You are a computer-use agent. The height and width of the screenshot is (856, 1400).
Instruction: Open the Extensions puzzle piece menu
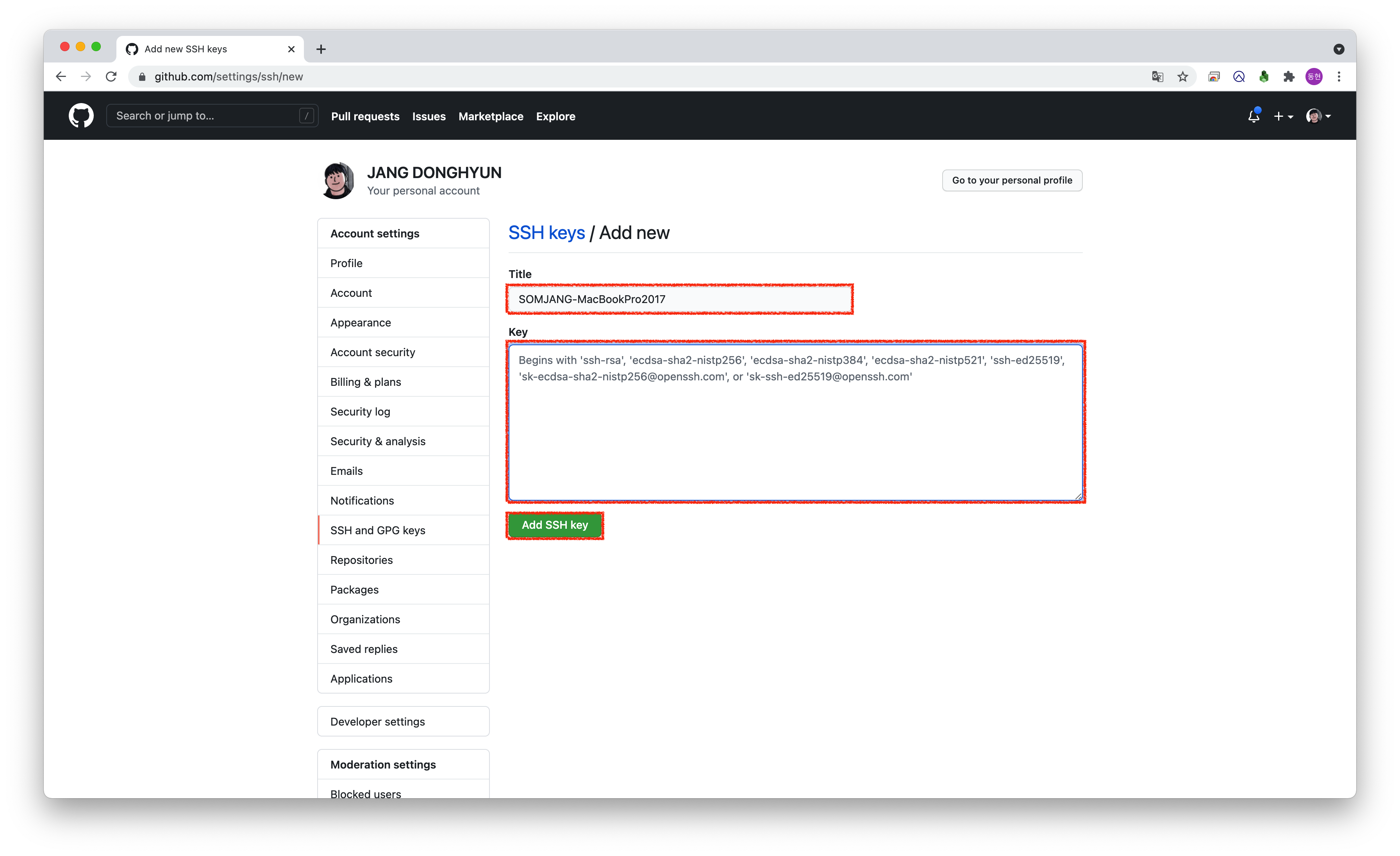(1289, 77)
